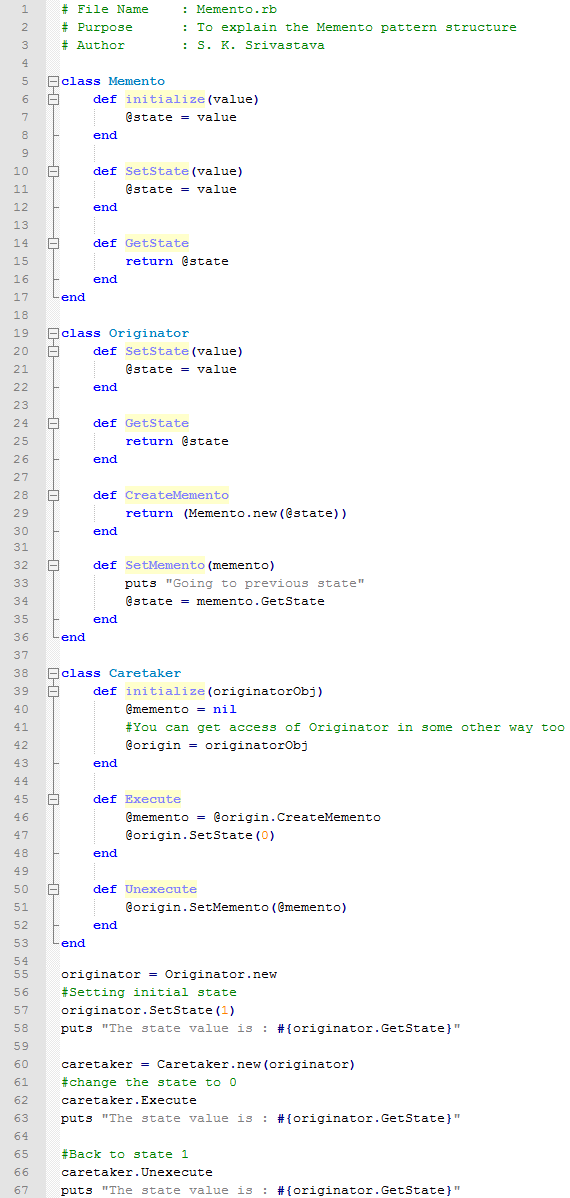Click class name Originator on line 19
The width and height of the screenshot is (570, 1198).
point(149,333)
